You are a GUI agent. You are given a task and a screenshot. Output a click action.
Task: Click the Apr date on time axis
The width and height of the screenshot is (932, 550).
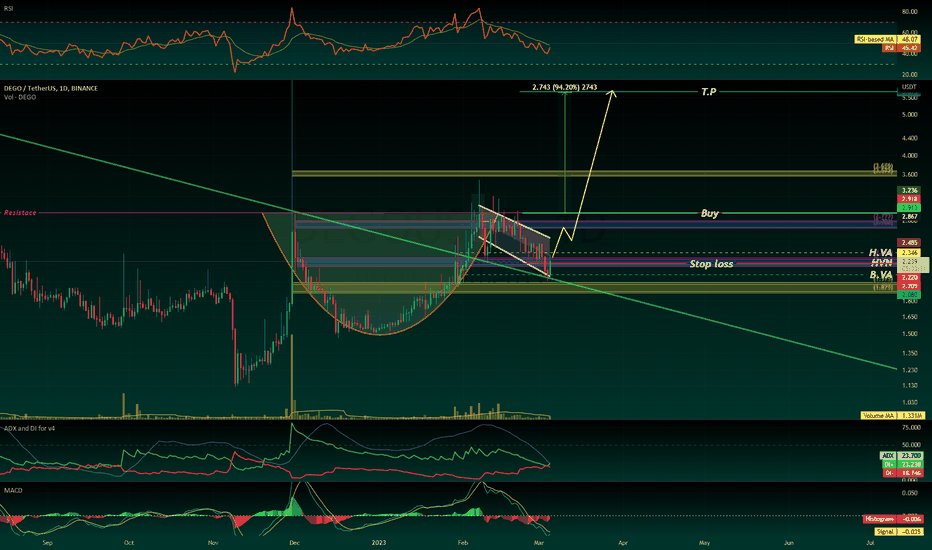coord(623,542)
